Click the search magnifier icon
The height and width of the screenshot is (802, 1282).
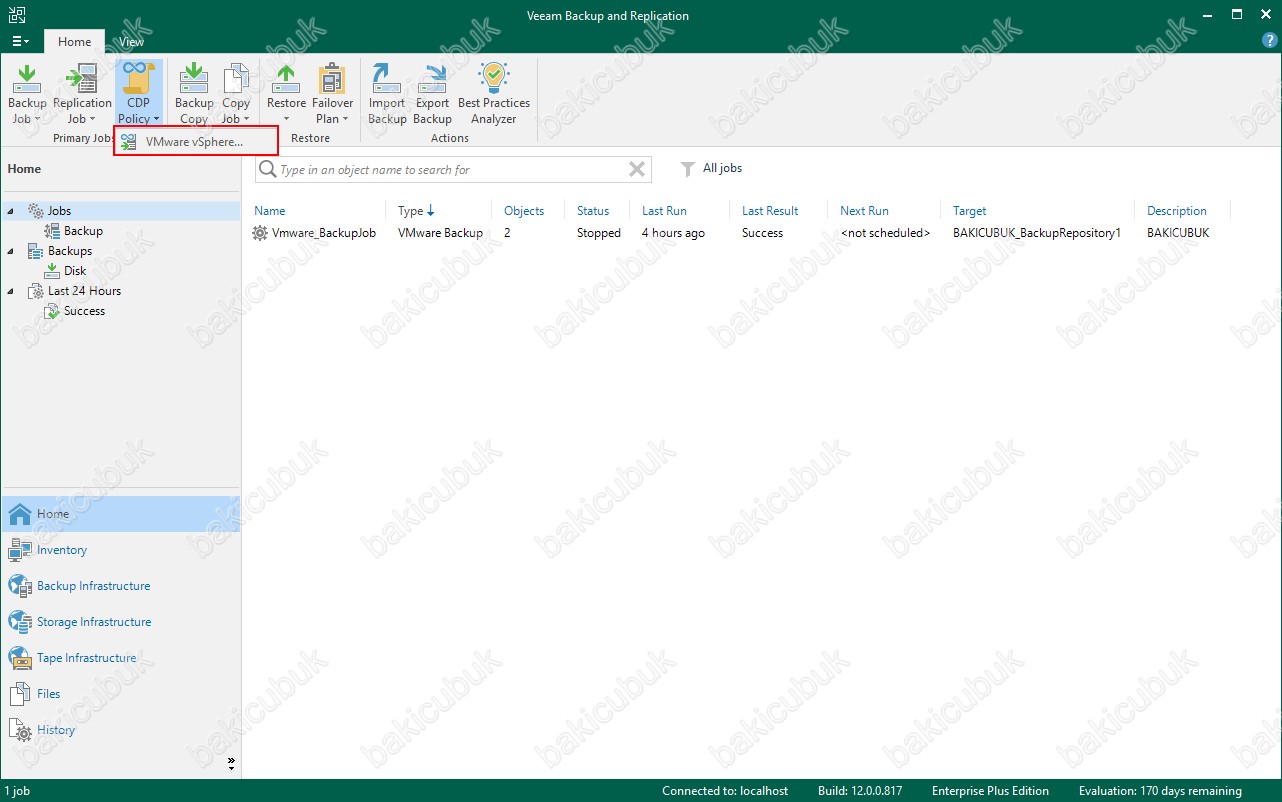coord(267,169)
